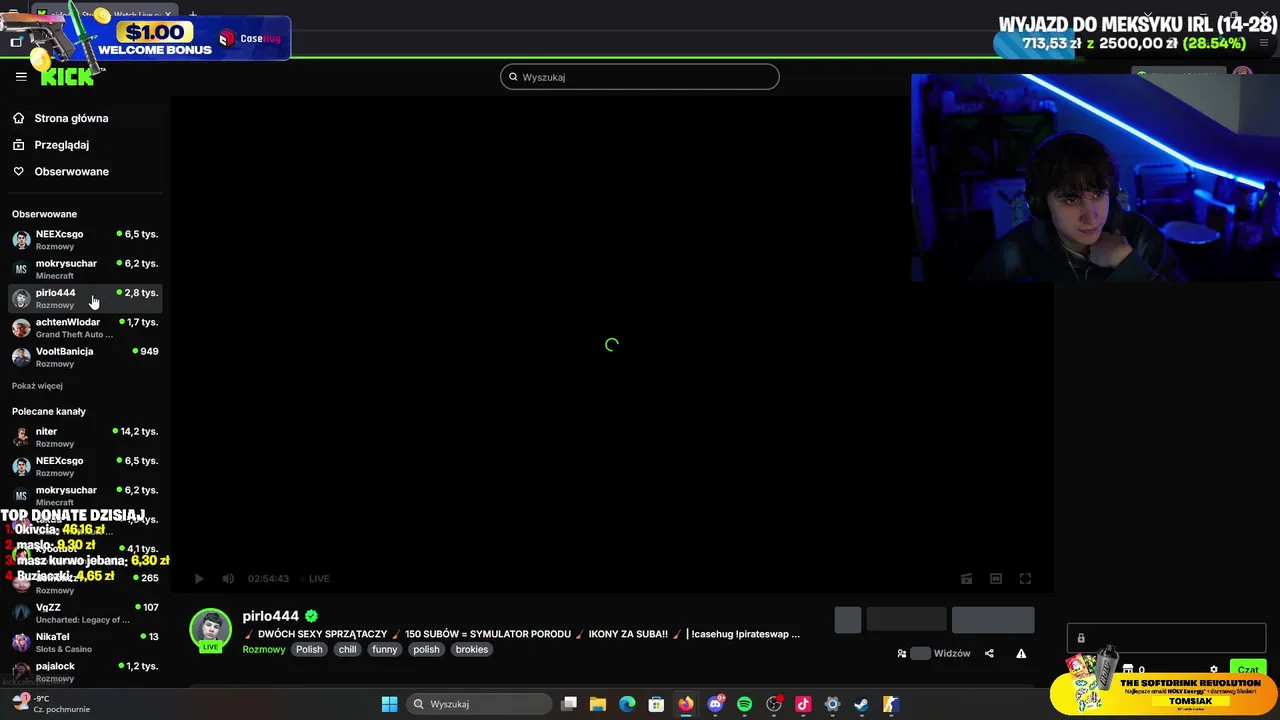
Task: Click the Wyszukaj search bar on Kick
Action: (x=640, y=77)
